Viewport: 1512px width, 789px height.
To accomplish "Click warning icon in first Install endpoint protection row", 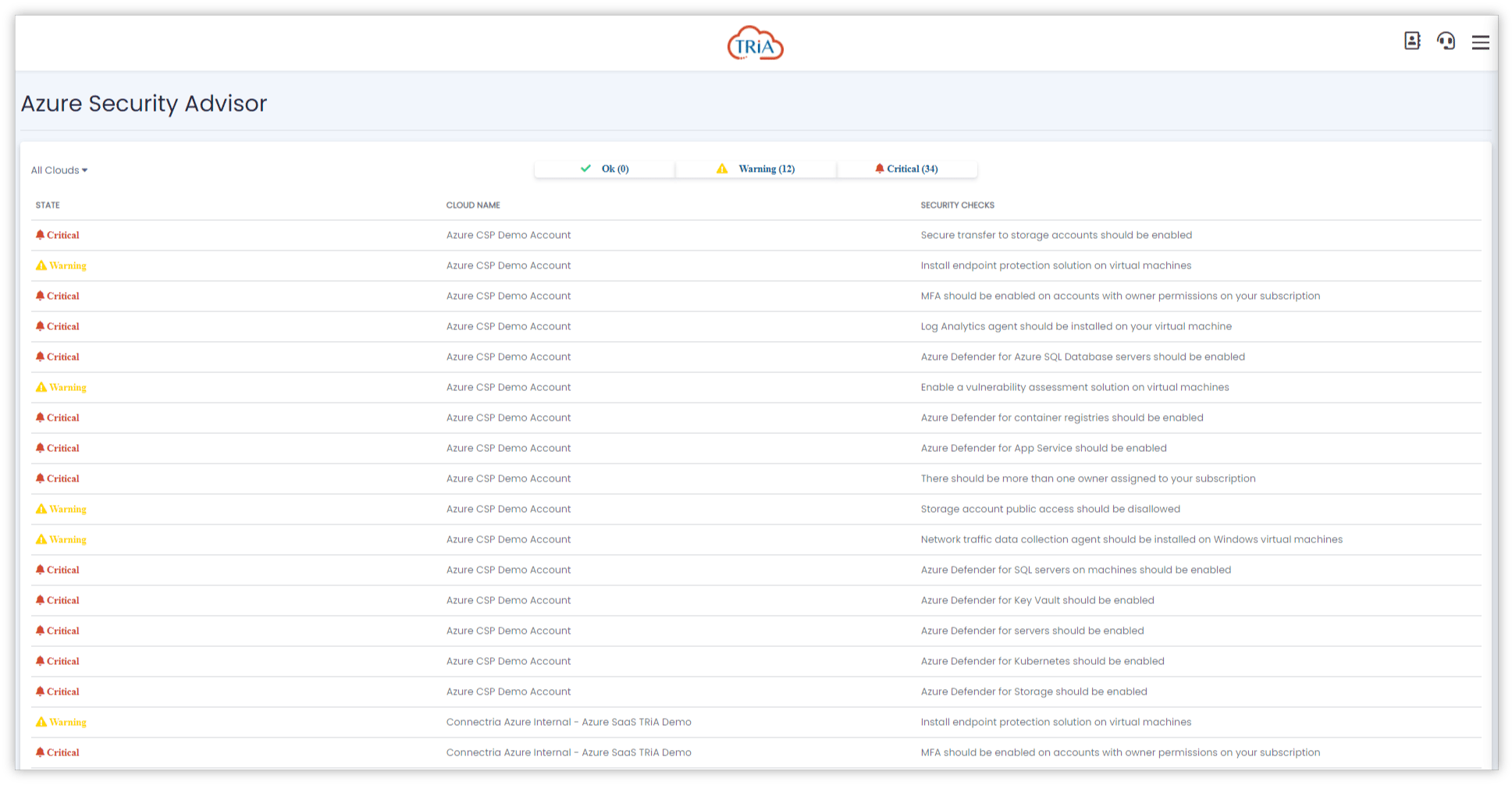I will (41, 265).
